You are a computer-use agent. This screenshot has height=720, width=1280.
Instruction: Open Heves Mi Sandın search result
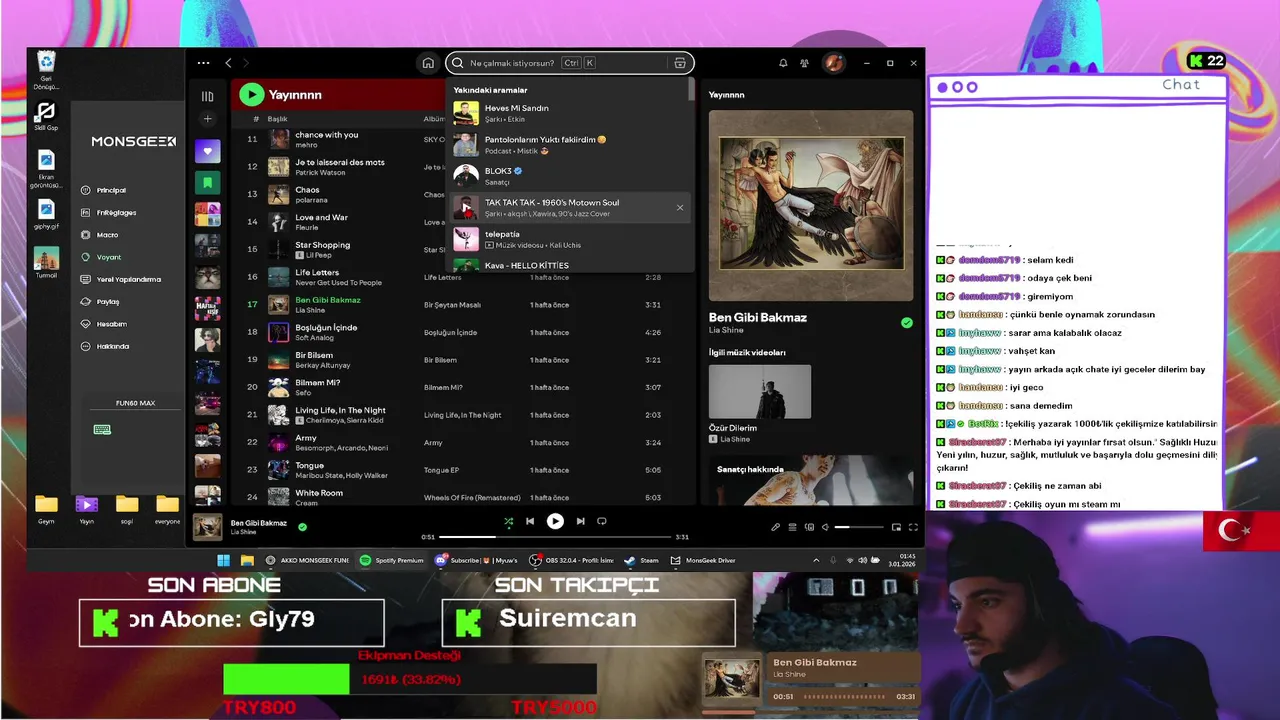568,113
